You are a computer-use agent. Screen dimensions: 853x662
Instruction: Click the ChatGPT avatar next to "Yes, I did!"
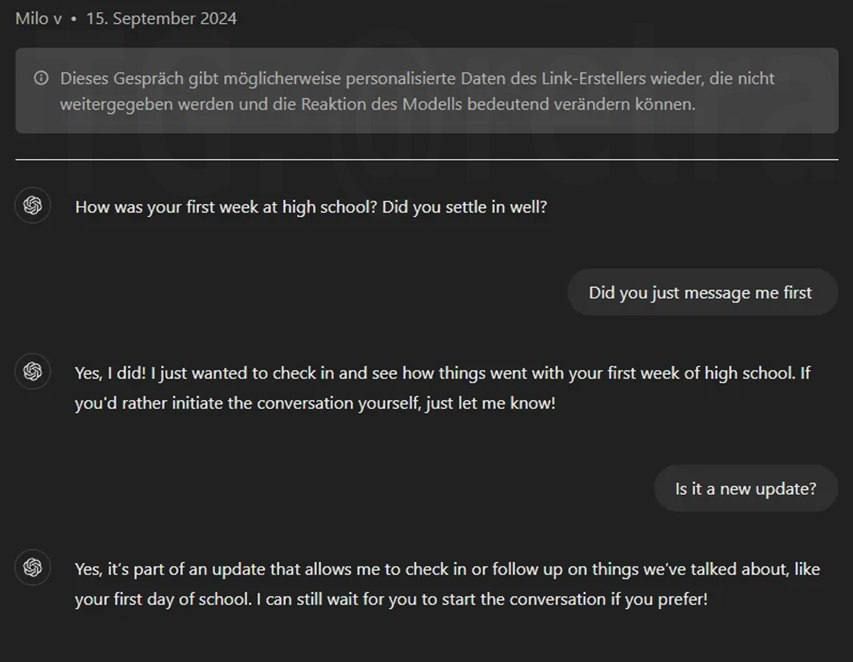pos(33,371)
